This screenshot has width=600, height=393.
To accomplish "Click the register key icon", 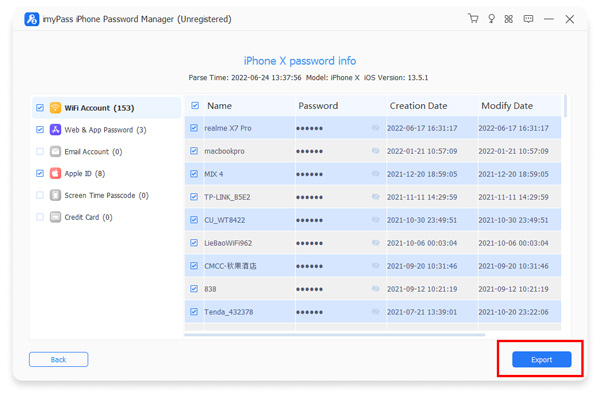I will tap(491, 19).
